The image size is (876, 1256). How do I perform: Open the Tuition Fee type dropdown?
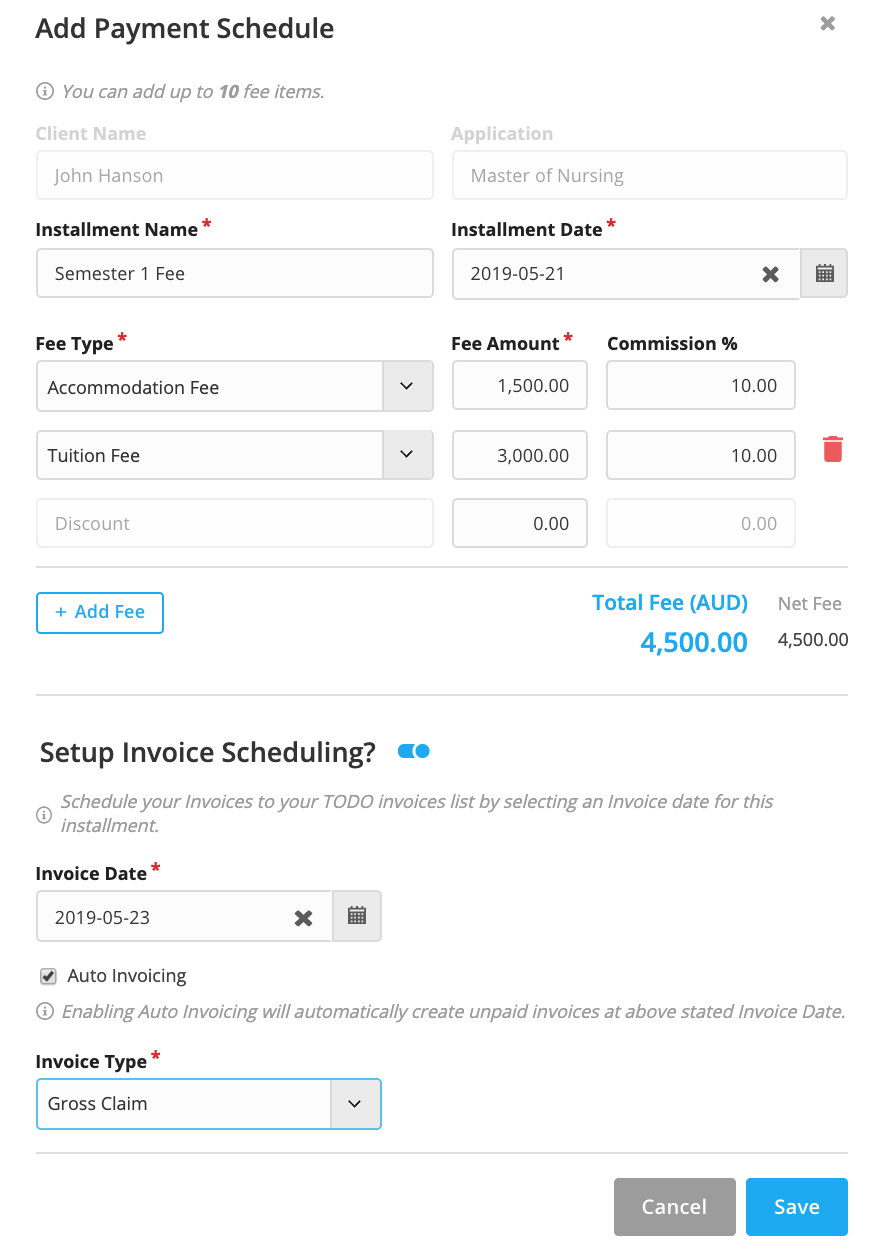point(407,454)
